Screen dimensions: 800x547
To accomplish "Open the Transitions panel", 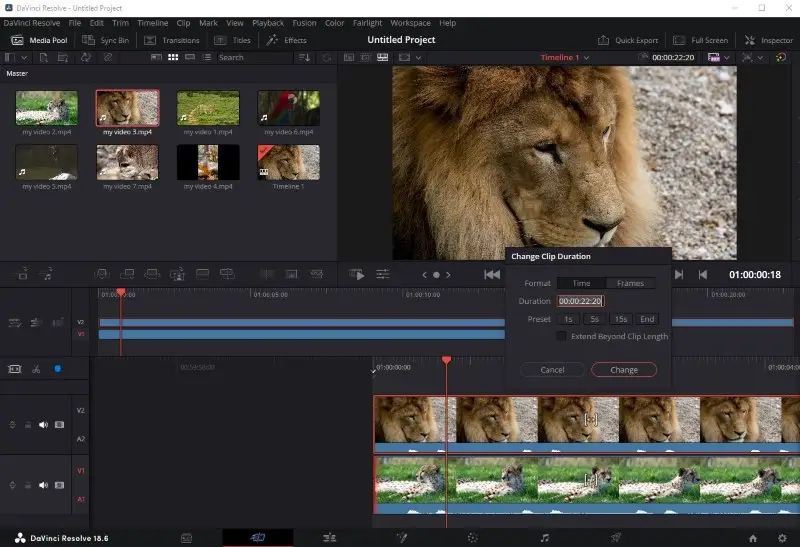I will (x=172, y=40).
